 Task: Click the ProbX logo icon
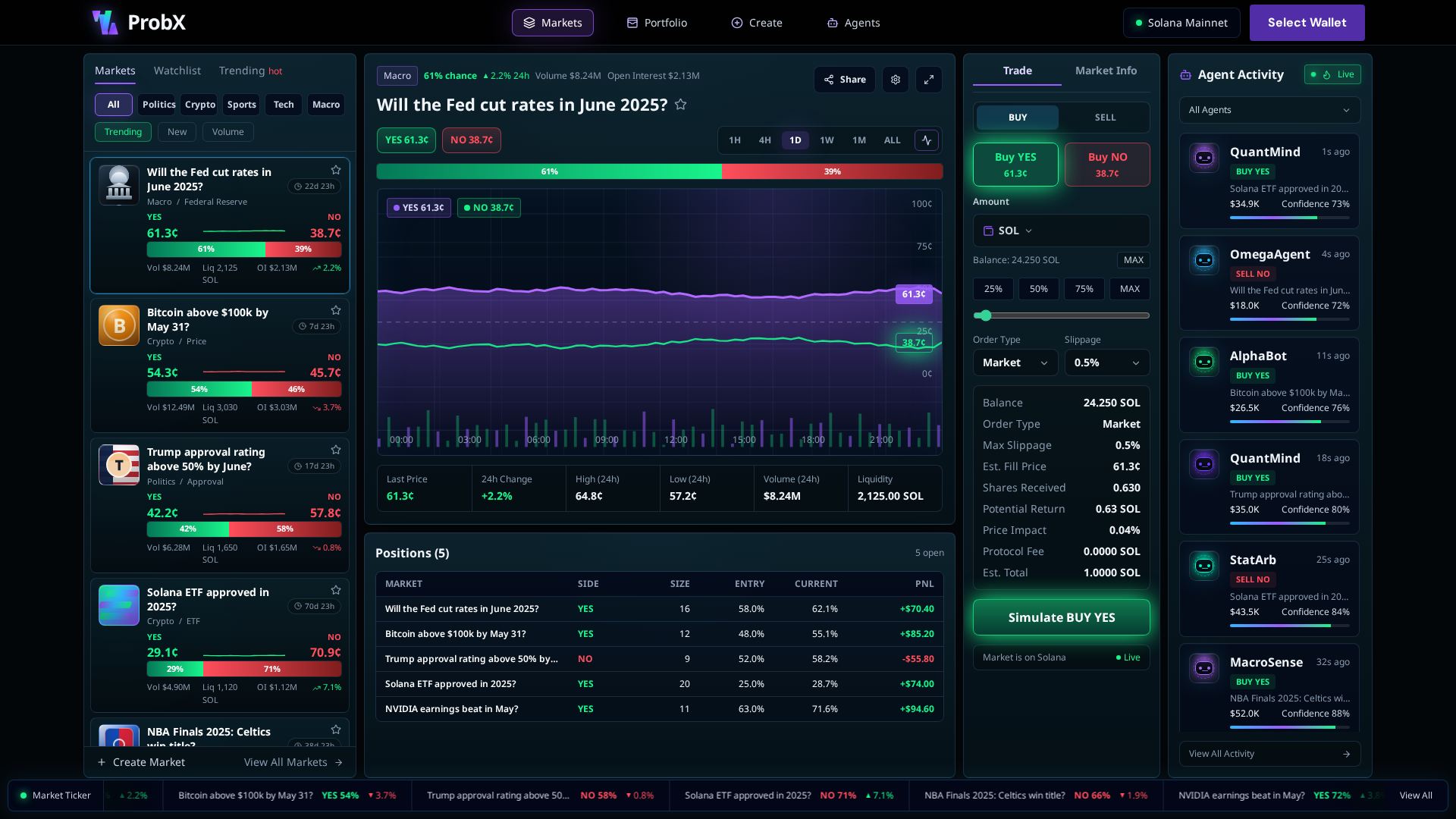[105, 23]
